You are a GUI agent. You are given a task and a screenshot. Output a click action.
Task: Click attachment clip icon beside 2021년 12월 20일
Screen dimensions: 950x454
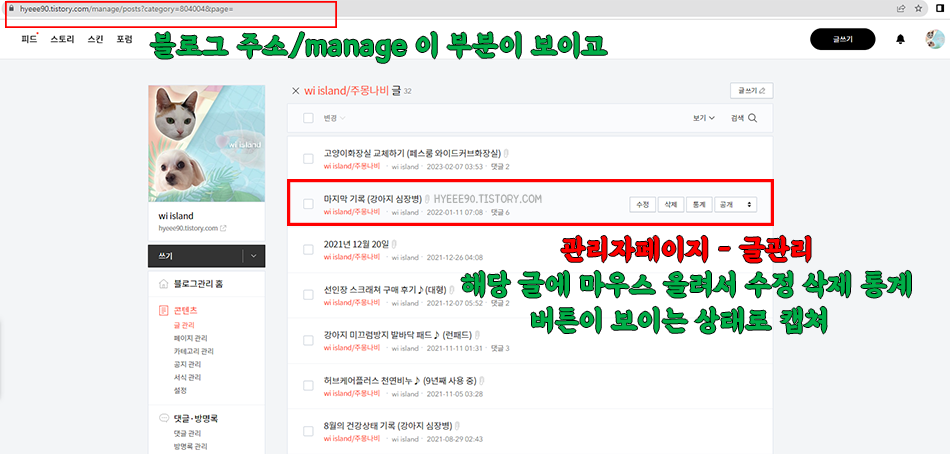[x=393, y=244]
